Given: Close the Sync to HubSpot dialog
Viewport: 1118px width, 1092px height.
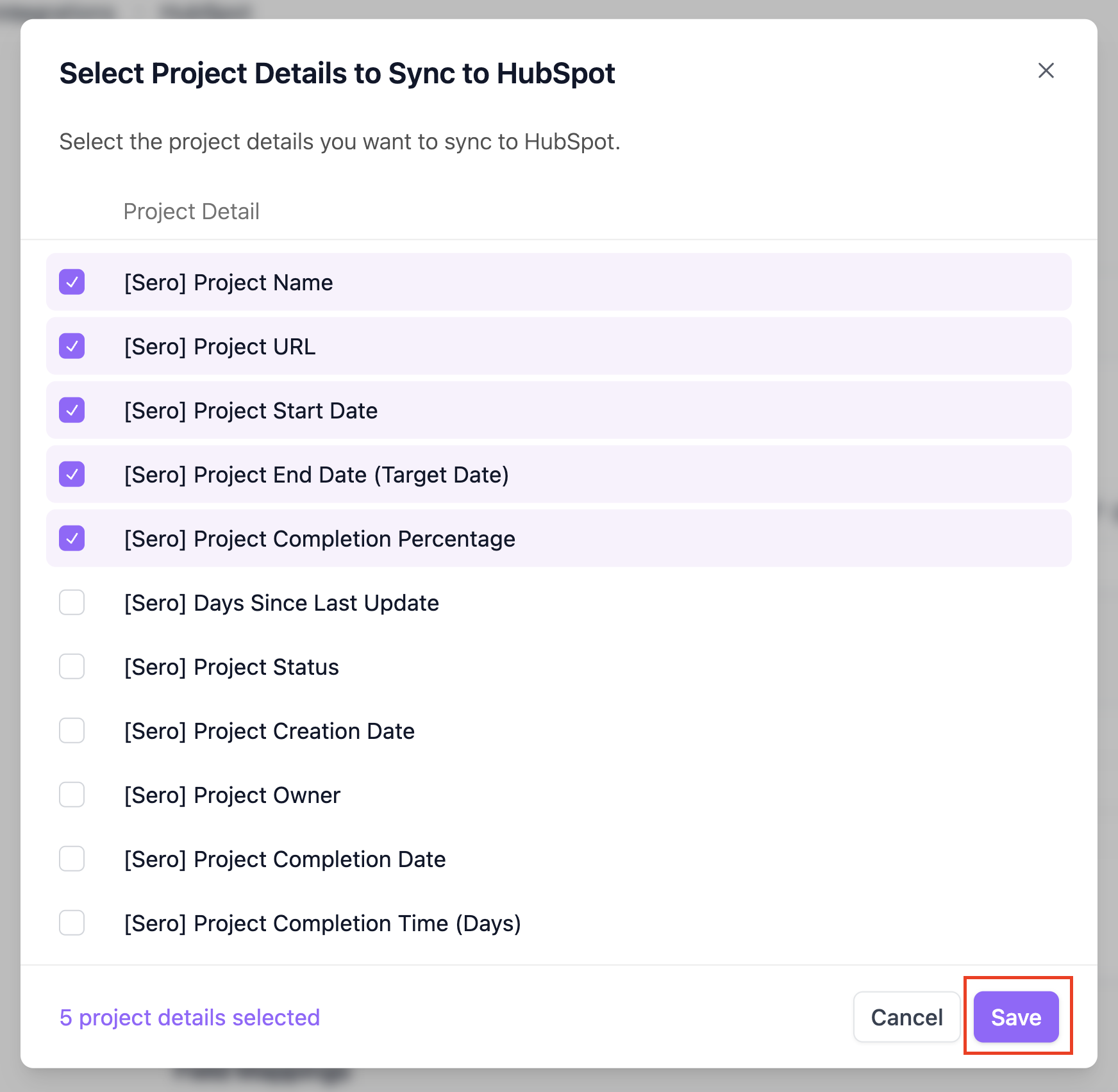Looking at the screenshot, I should tap(1046, 70).
